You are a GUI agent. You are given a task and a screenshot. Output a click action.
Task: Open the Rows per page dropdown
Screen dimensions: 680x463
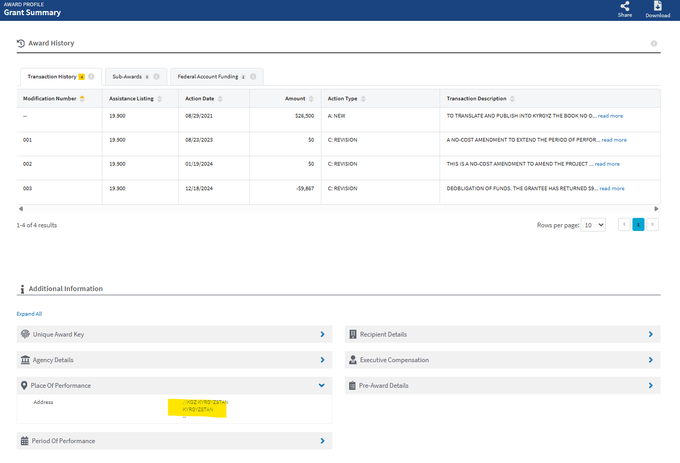pos(594,225)
